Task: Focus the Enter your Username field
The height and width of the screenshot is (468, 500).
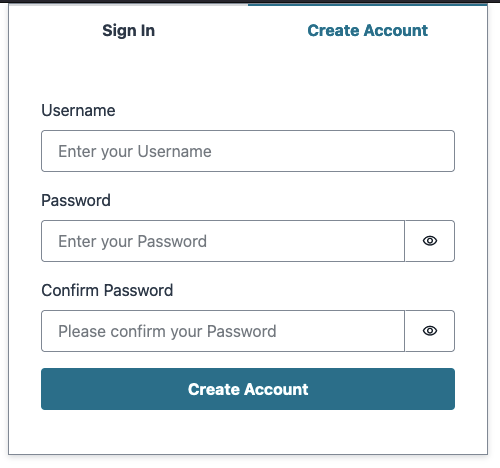Action: 248,151
